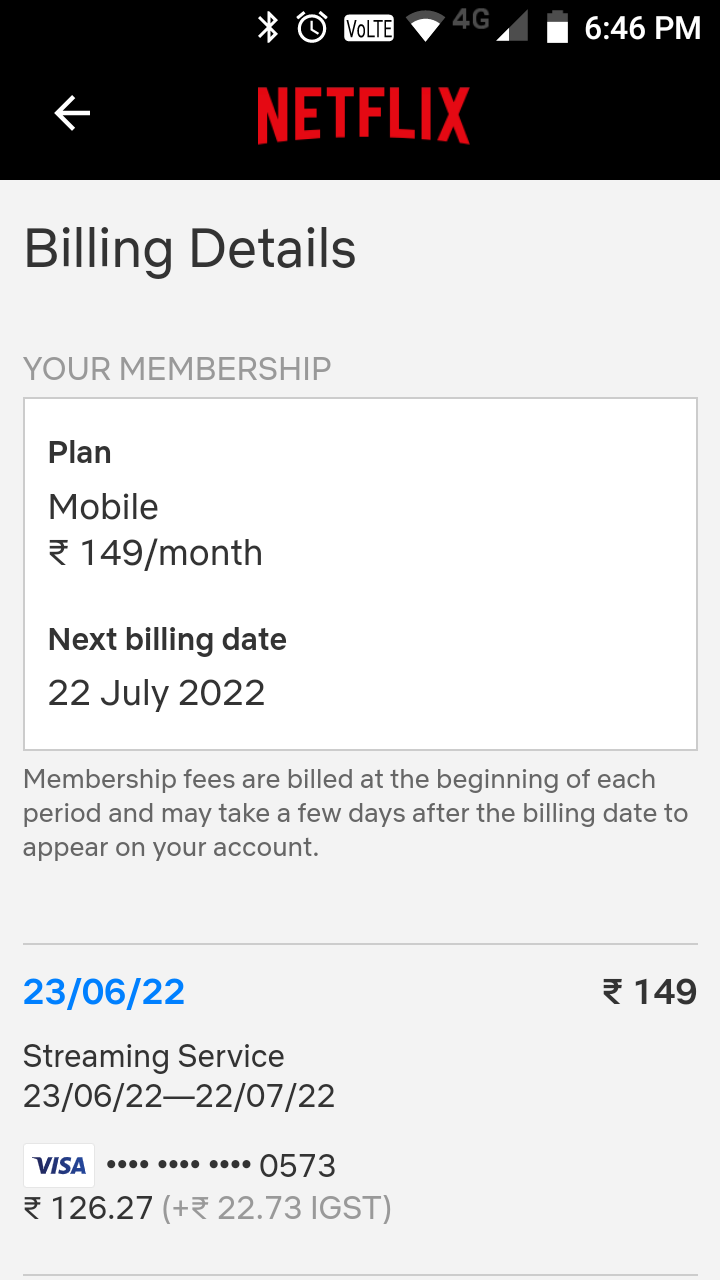Tap the alarm clock status icon
Screen dimensions: 720x1280
(x=312, y=28)
